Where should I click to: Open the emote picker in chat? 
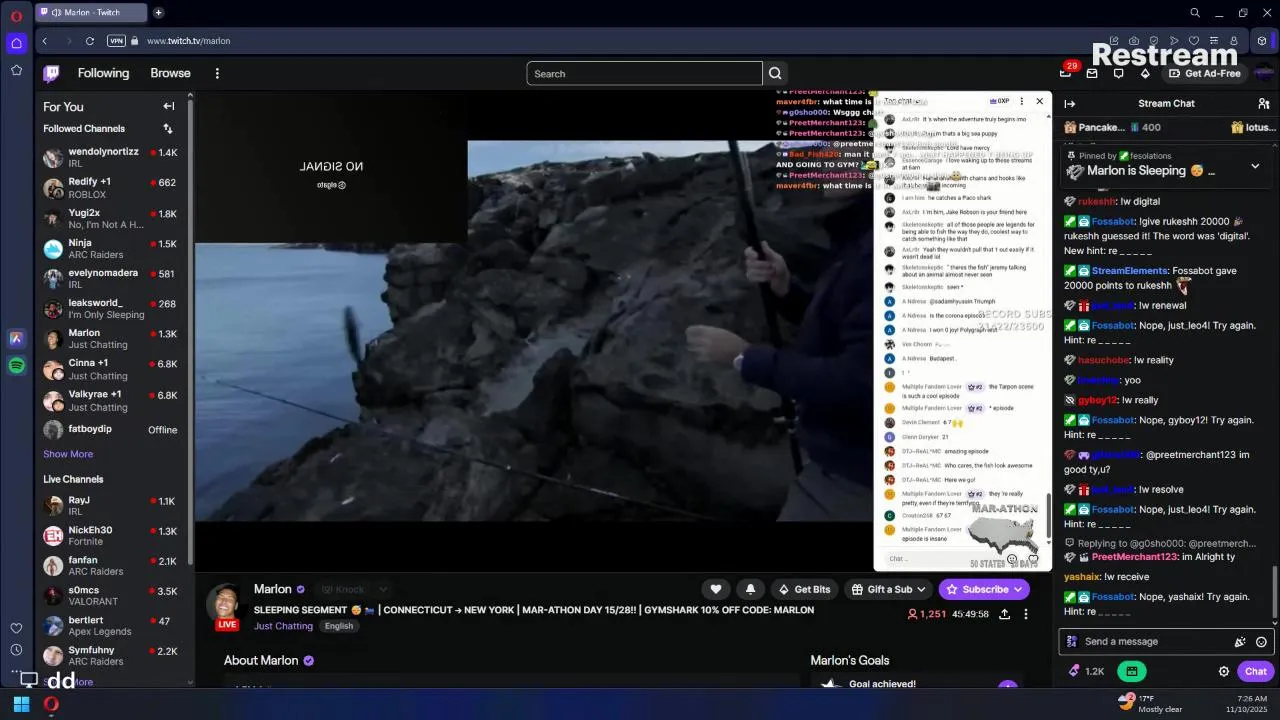(x=1261, y=642)
